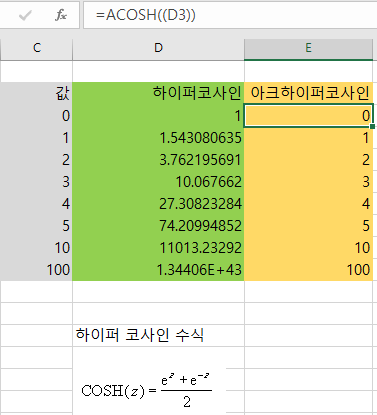Click column E cell showing 5
The height and width of the screenshot is (415, 377).
click(x=308, y=226)
